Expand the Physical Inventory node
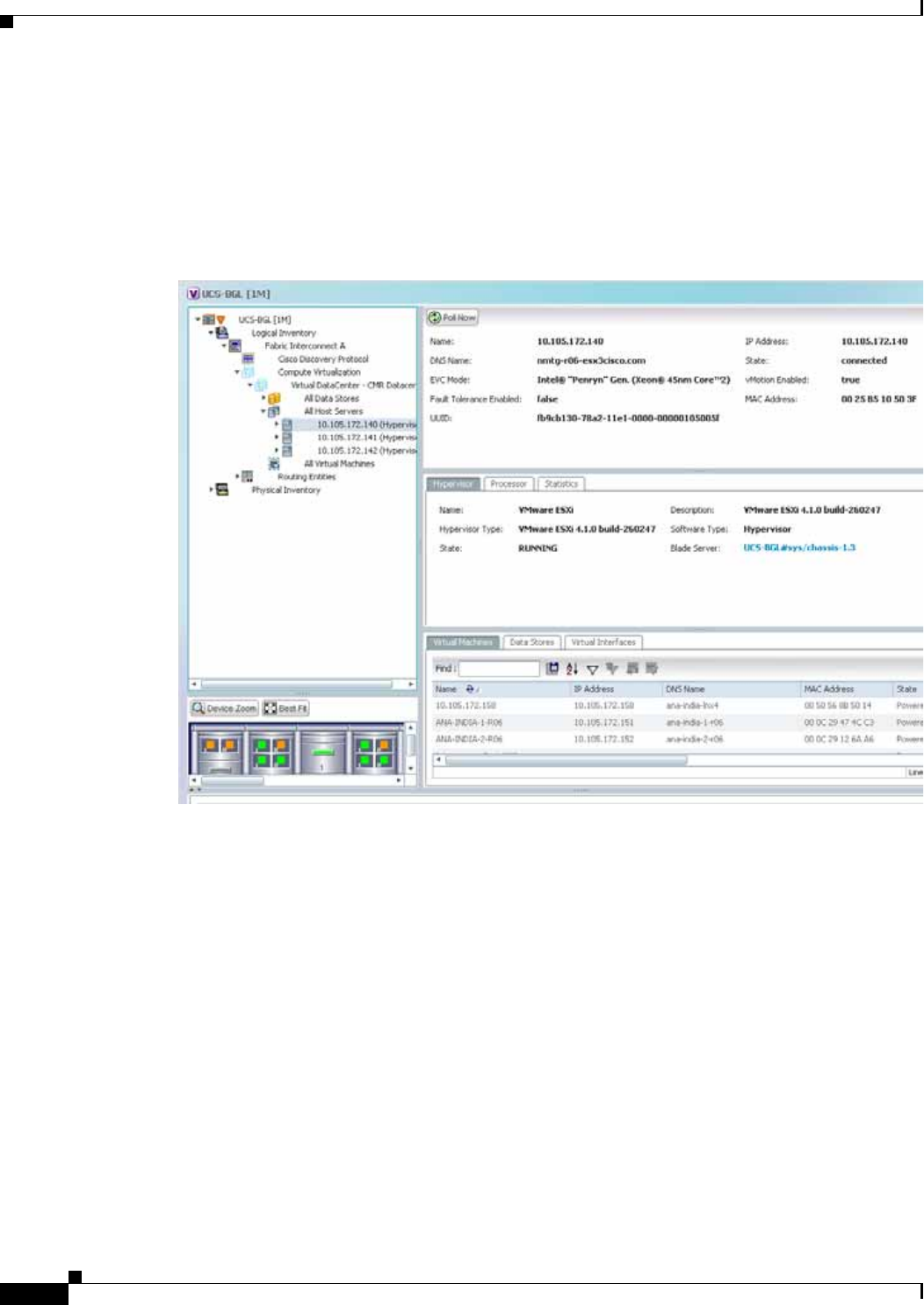This screenshot has height=1305, width=924. point(211,489)
